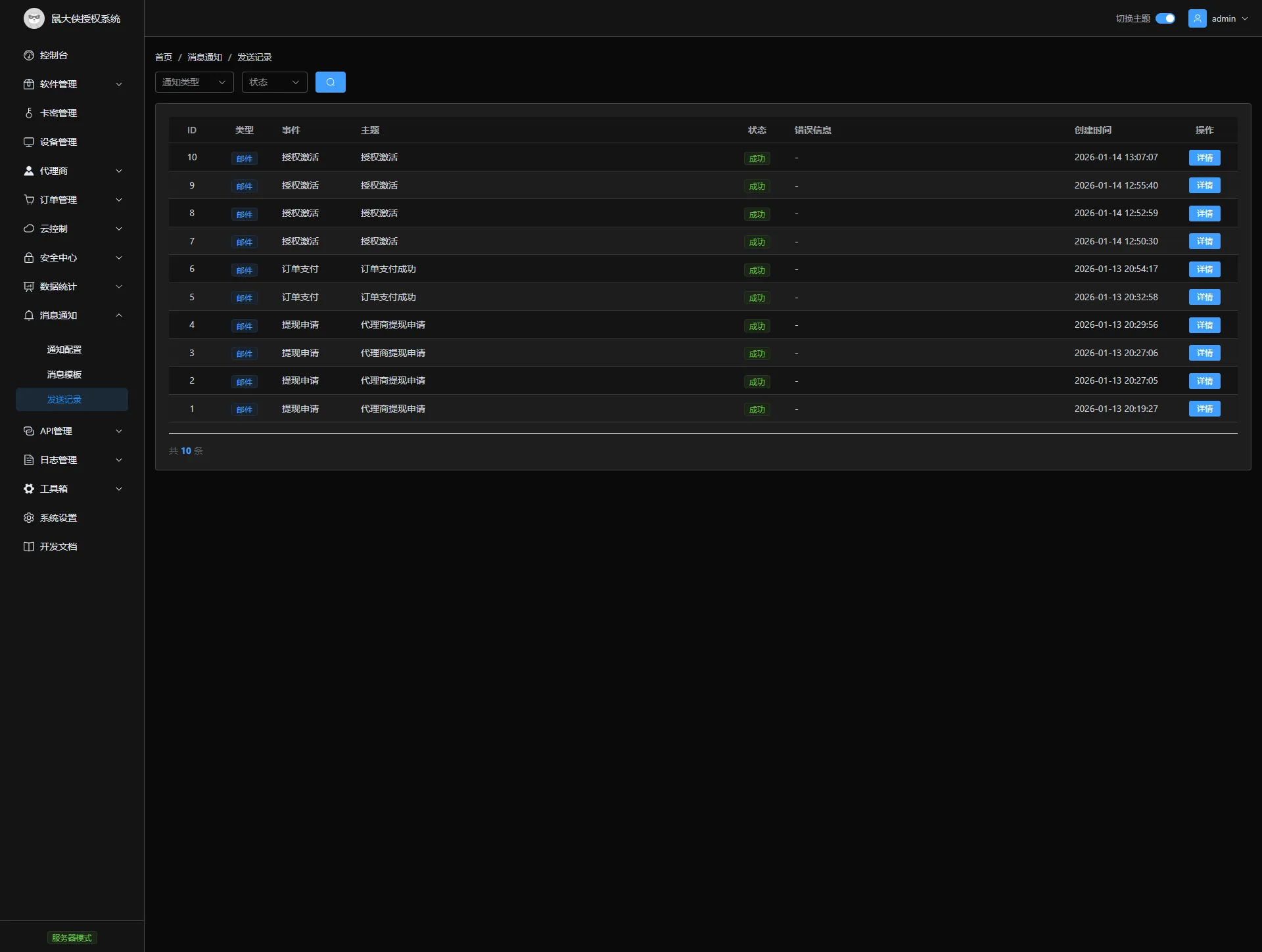Click the system logo avatar
This screenshot has height=952, width=1262.
34,18
